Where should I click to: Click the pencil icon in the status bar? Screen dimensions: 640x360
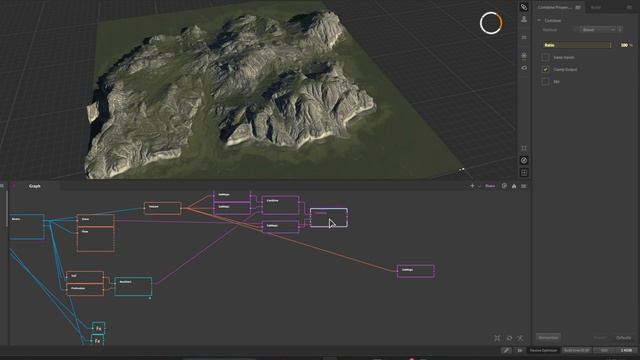coord(507,350)
